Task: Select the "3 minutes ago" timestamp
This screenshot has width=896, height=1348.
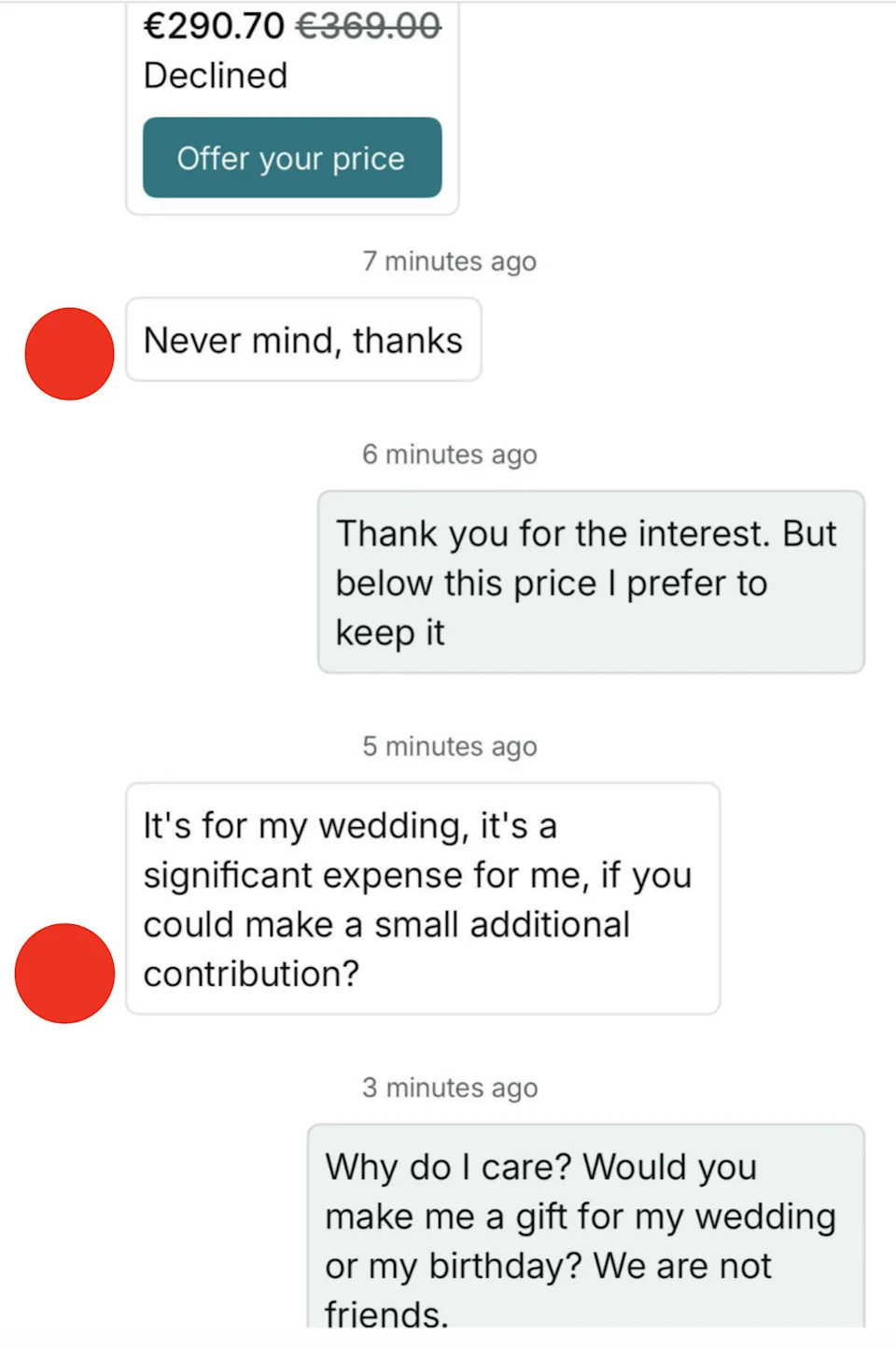Action: click(x=449, y=1088)
